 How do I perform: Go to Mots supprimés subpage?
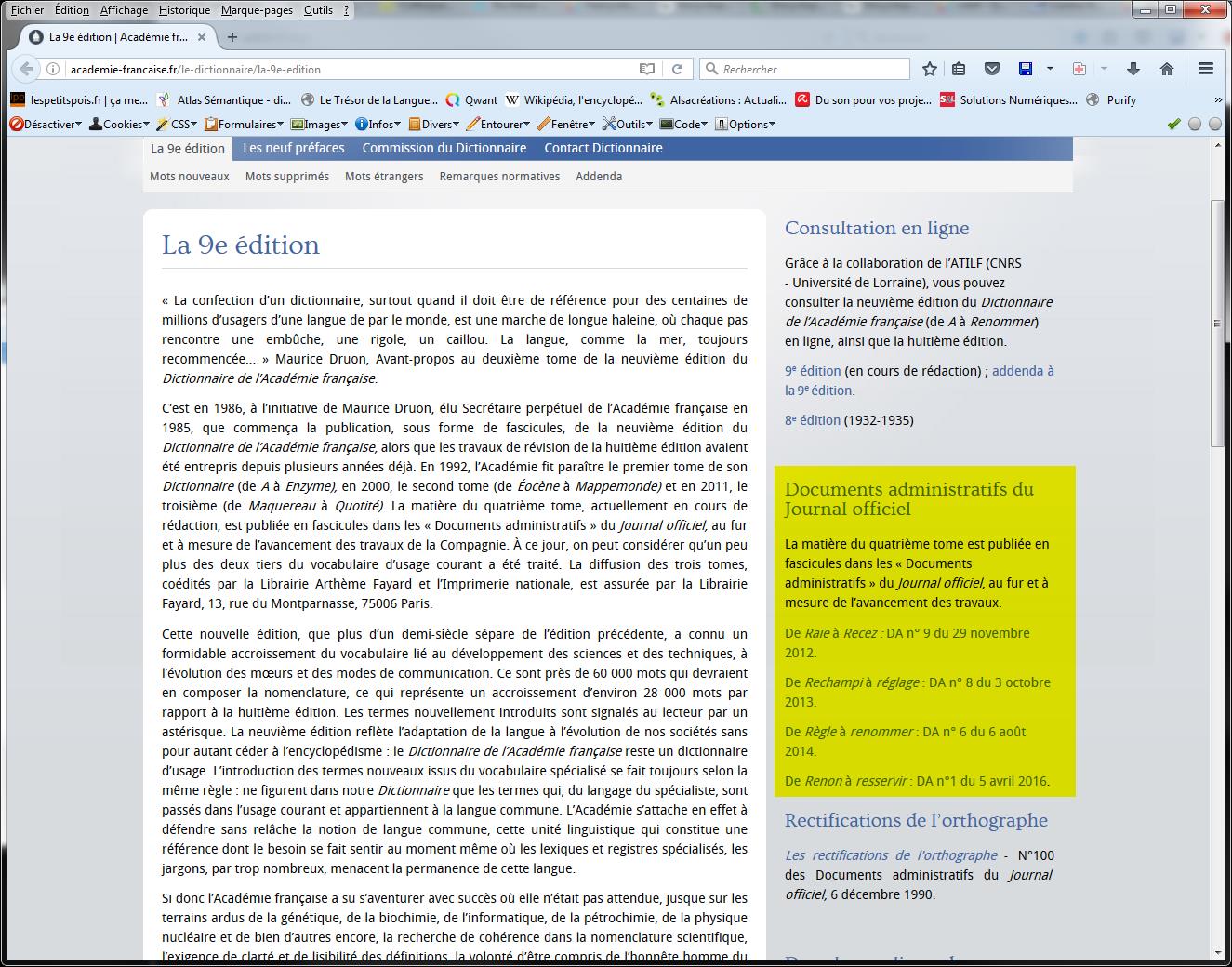click(287, 176)
